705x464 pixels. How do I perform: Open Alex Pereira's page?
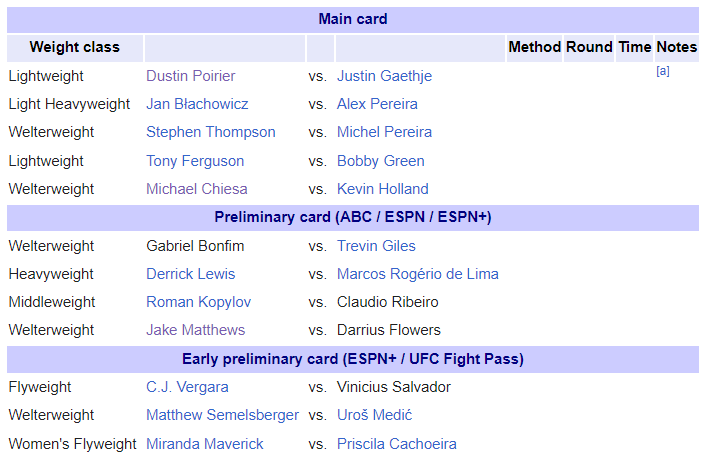(377, 104)
